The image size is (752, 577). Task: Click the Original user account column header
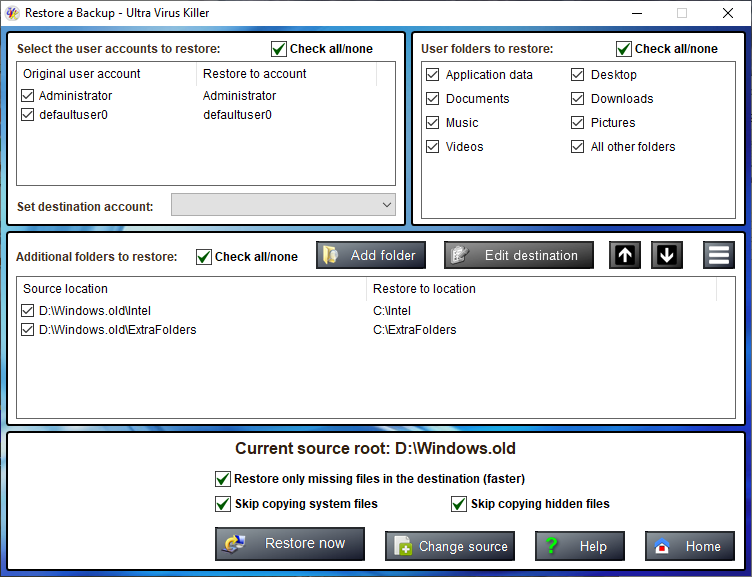coord(106,74)
